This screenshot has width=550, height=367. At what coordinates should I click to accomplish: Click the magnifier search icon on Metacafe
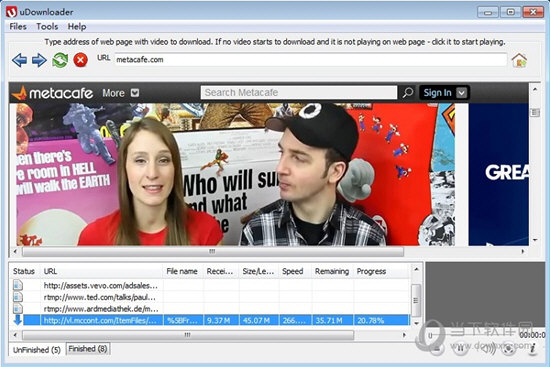click(x=408, y=93)
